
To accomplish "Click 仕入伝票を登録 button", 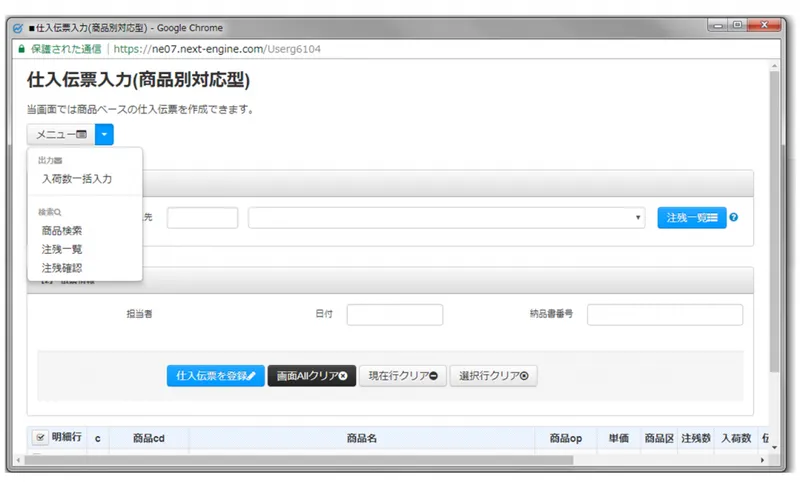I will point(215,376).
